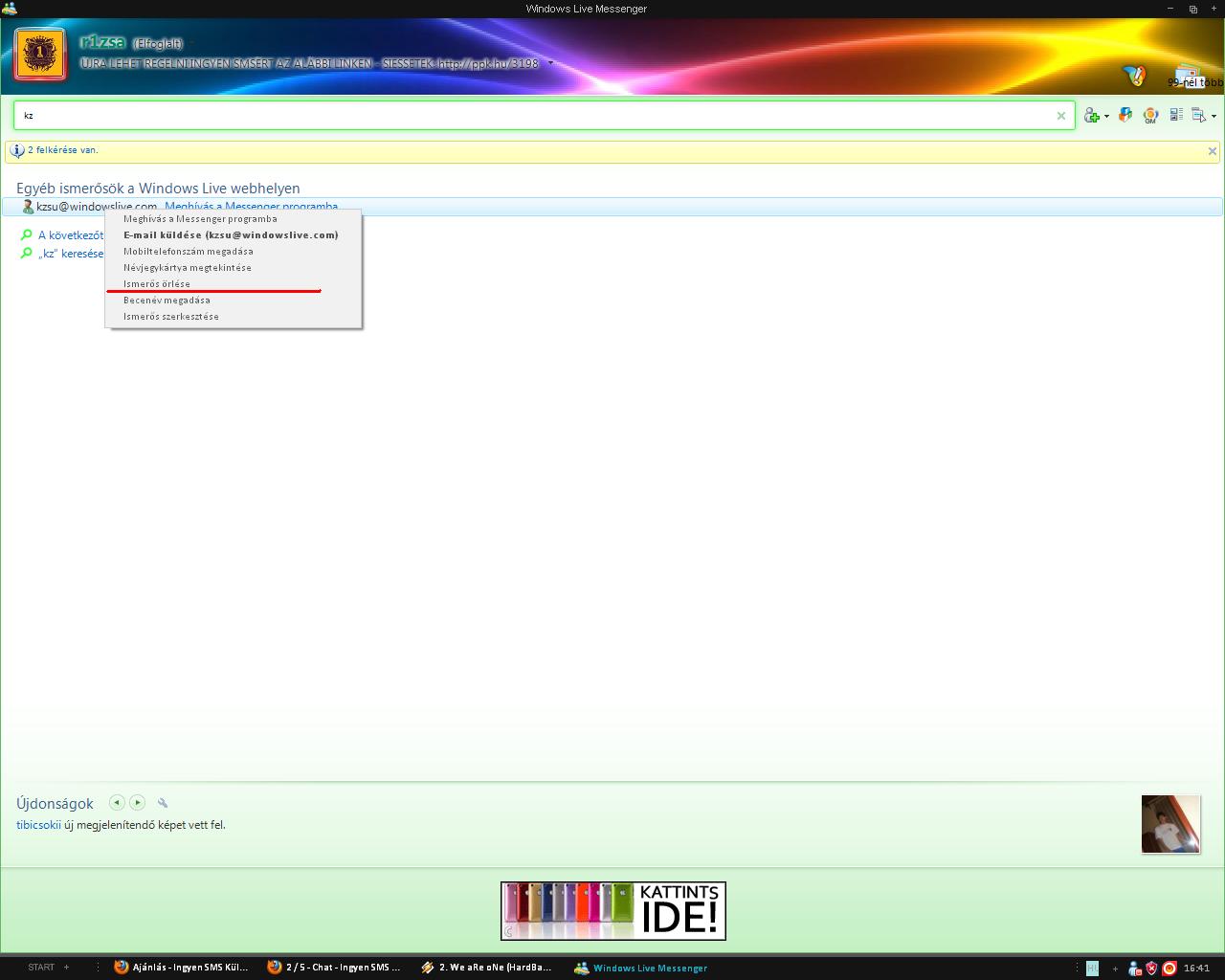This screenshot has width=1225, height=980.
Task: Click the show menu window icon
Action: pyautogui.click(x=1198, y=116)
